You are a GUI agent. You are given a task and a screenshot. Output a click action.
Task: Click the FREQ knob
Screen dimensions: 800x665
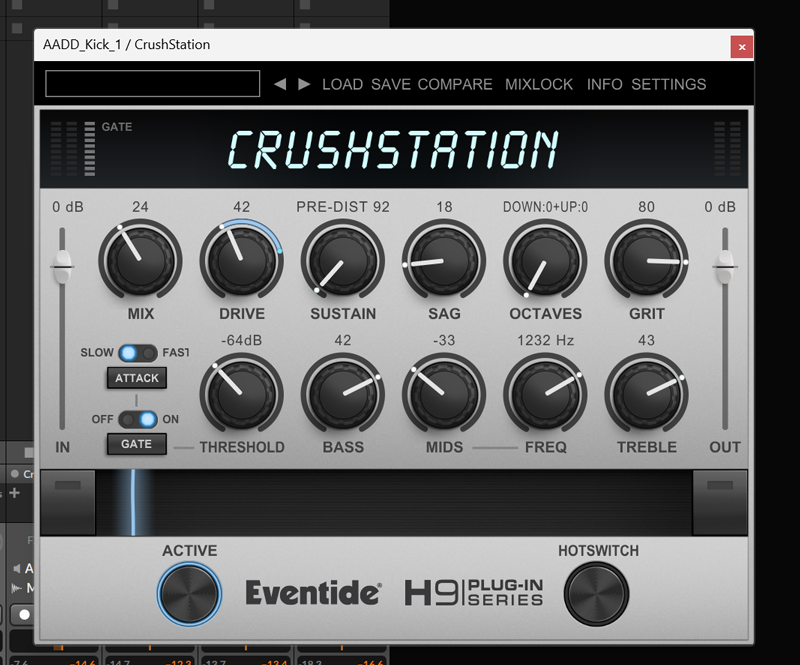[545, 394]
